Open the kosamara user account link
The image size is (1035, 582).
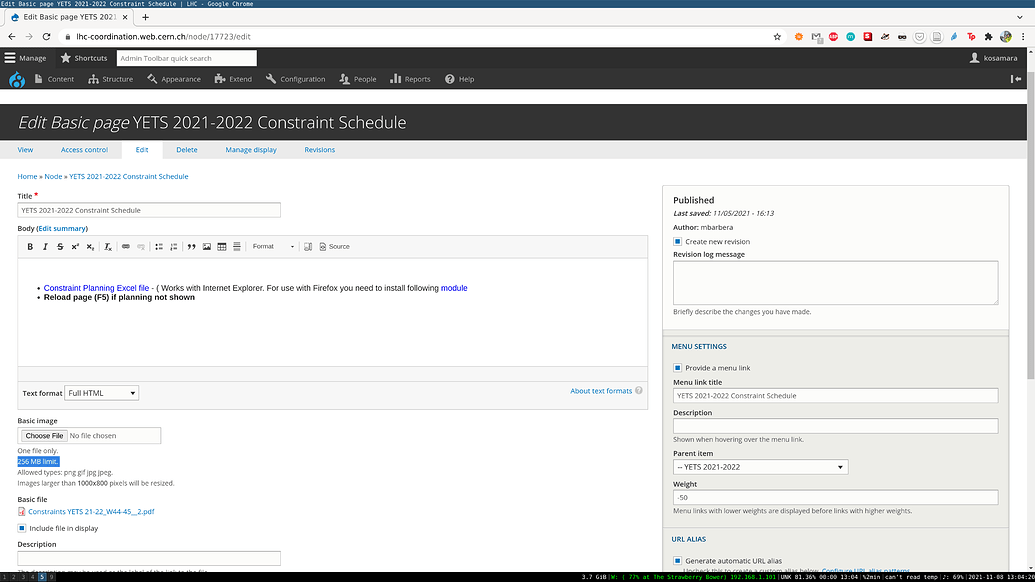click(x=993, y=58)
